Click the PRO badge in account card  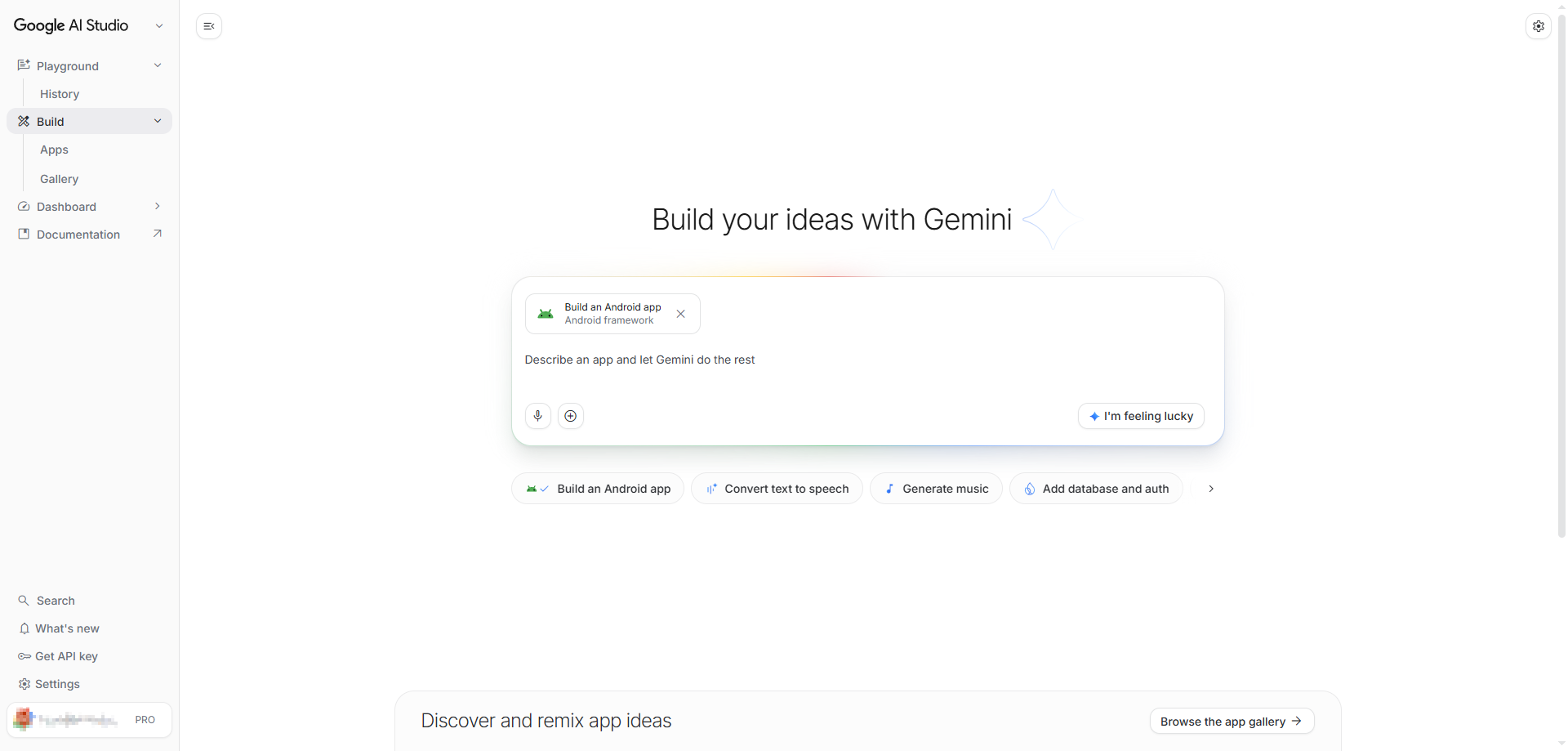(x=145, y=720)
